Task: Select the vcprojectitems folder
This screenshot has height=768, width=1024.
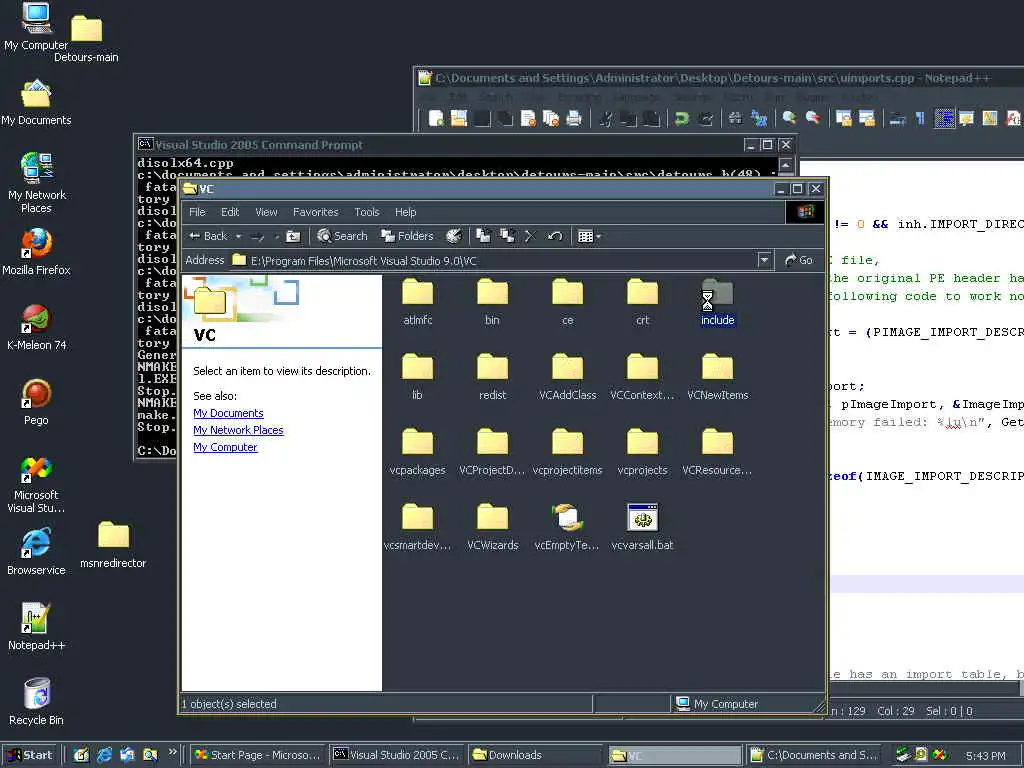Action: [x=568, y=451]
